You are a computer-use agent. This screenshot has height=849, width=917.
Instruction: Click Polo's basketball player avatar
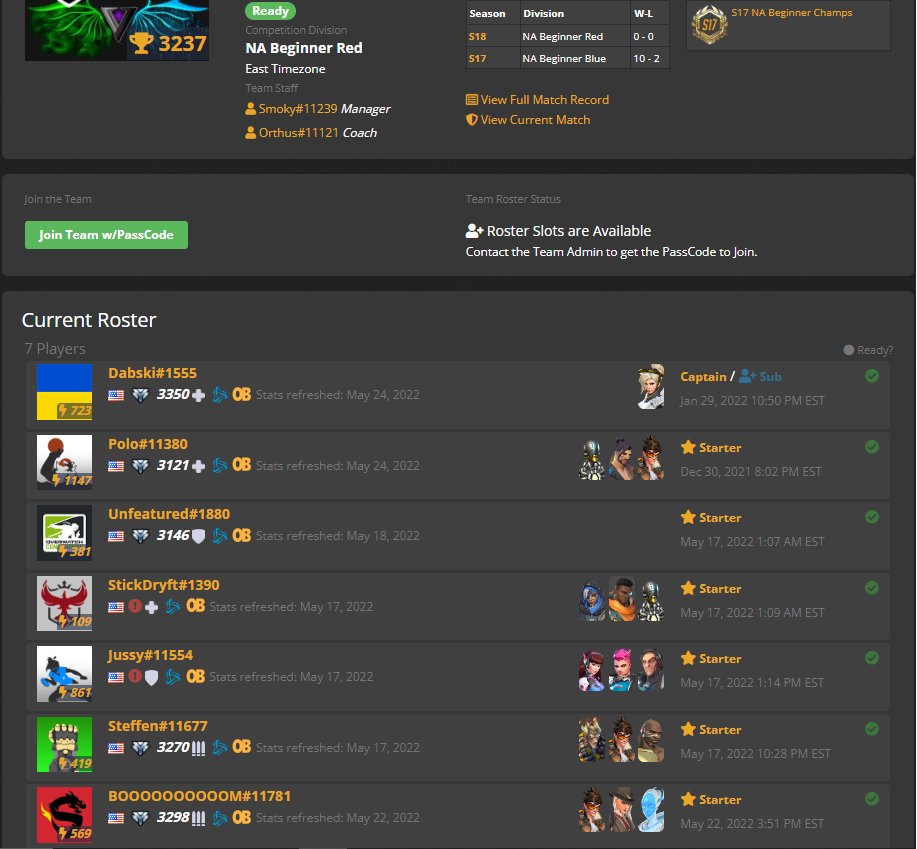click(64, 462)
